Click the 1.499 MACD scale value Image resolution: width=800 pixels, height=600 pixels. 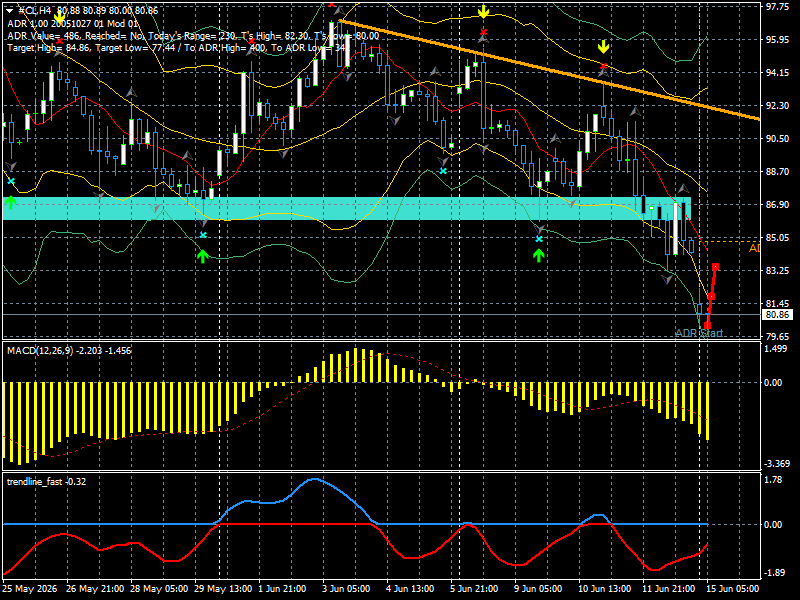coord(776,348)
